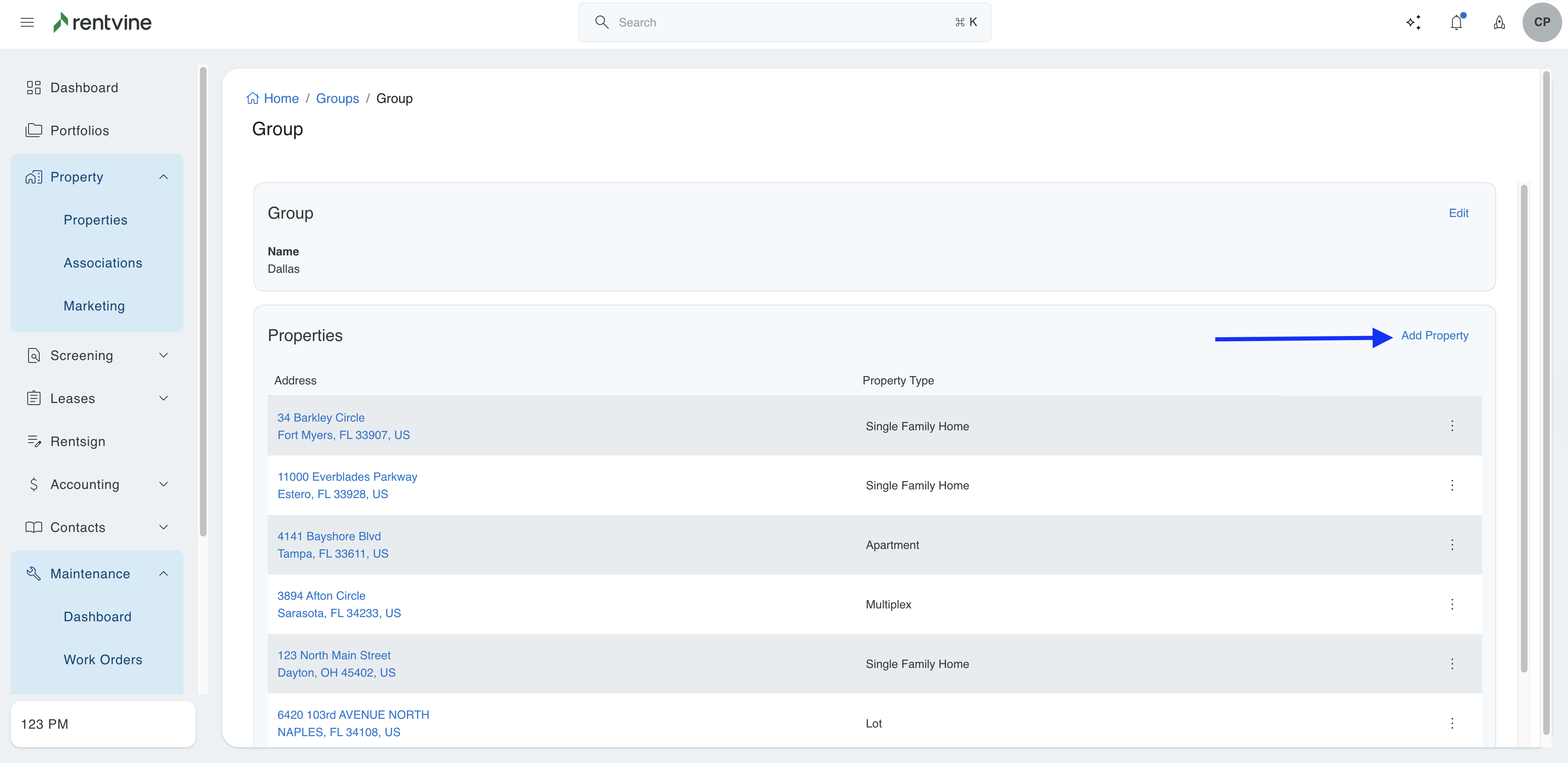This screenshot has width=1568, height=763.
Task: Click the AI sparkle icon
Action: click(1414, 23)
